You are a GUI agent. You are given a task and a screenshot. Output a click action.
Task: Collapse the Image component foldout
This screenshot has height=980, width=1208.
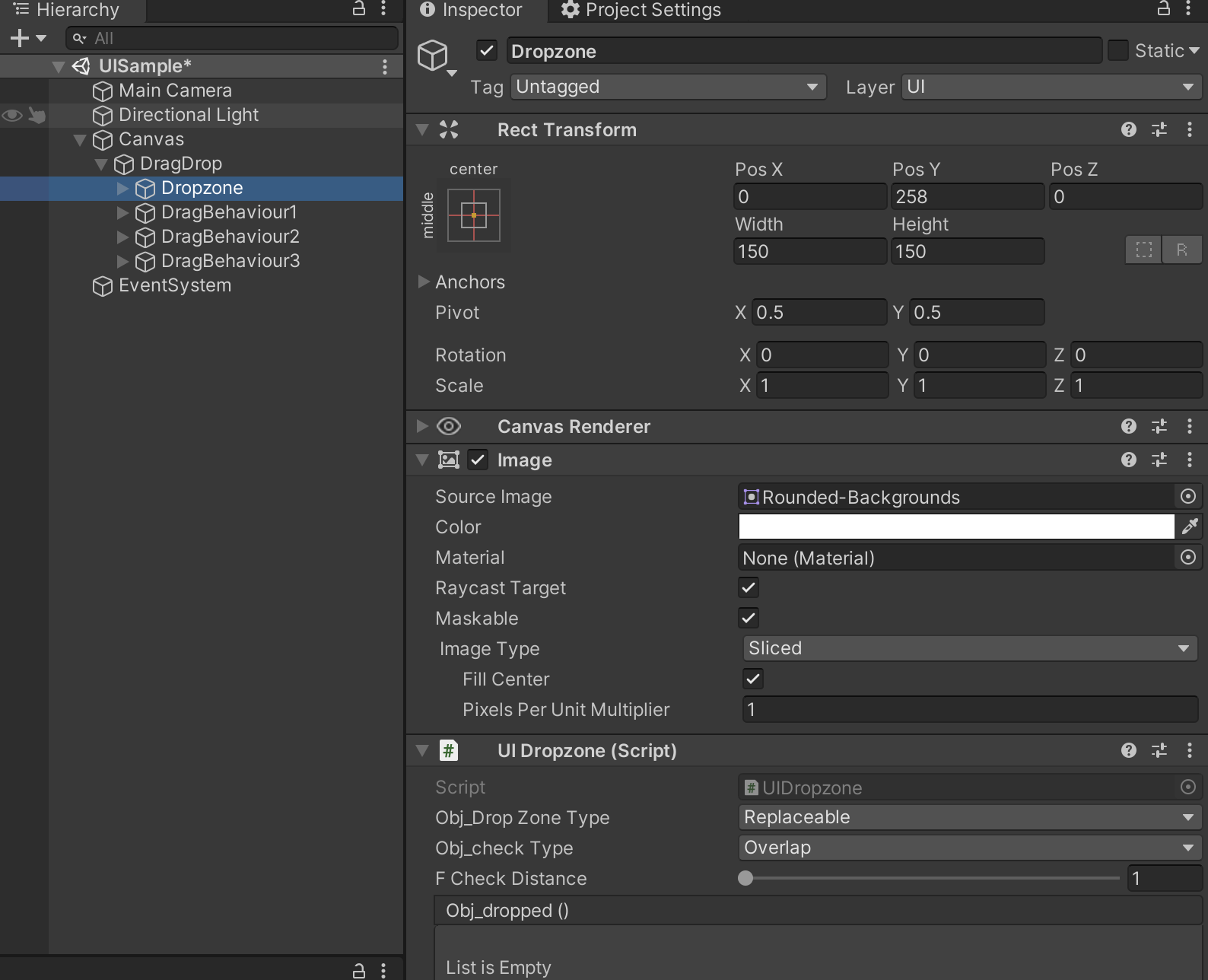(422, 460)
